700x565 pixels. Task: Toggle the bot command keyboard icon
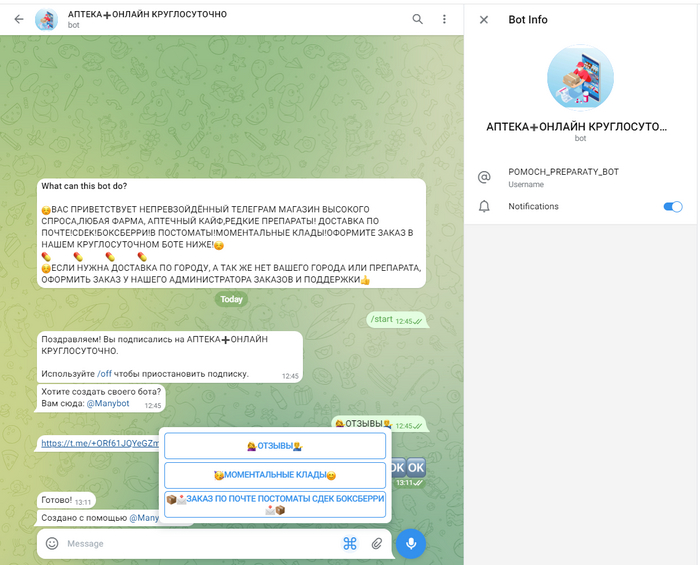click(x=350, y=544)
